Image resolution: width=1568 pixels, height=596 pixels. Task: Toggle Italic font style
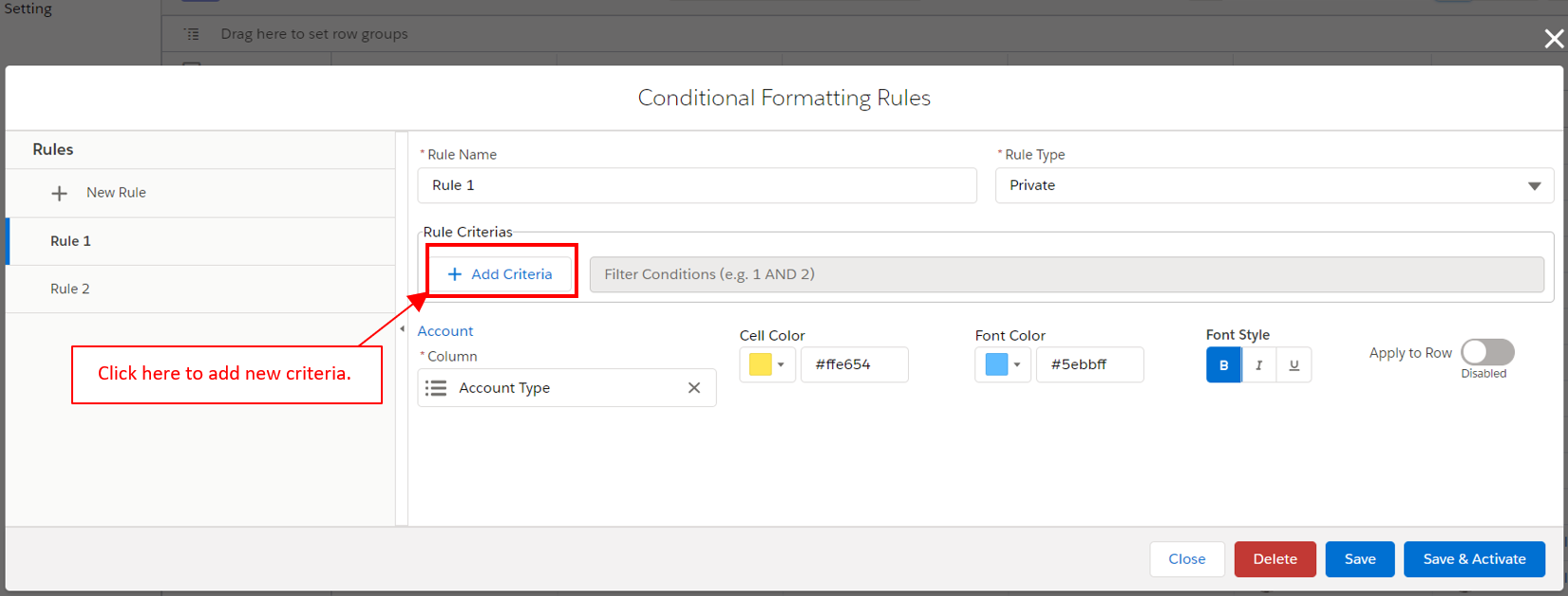click(x=1258, y=364)
